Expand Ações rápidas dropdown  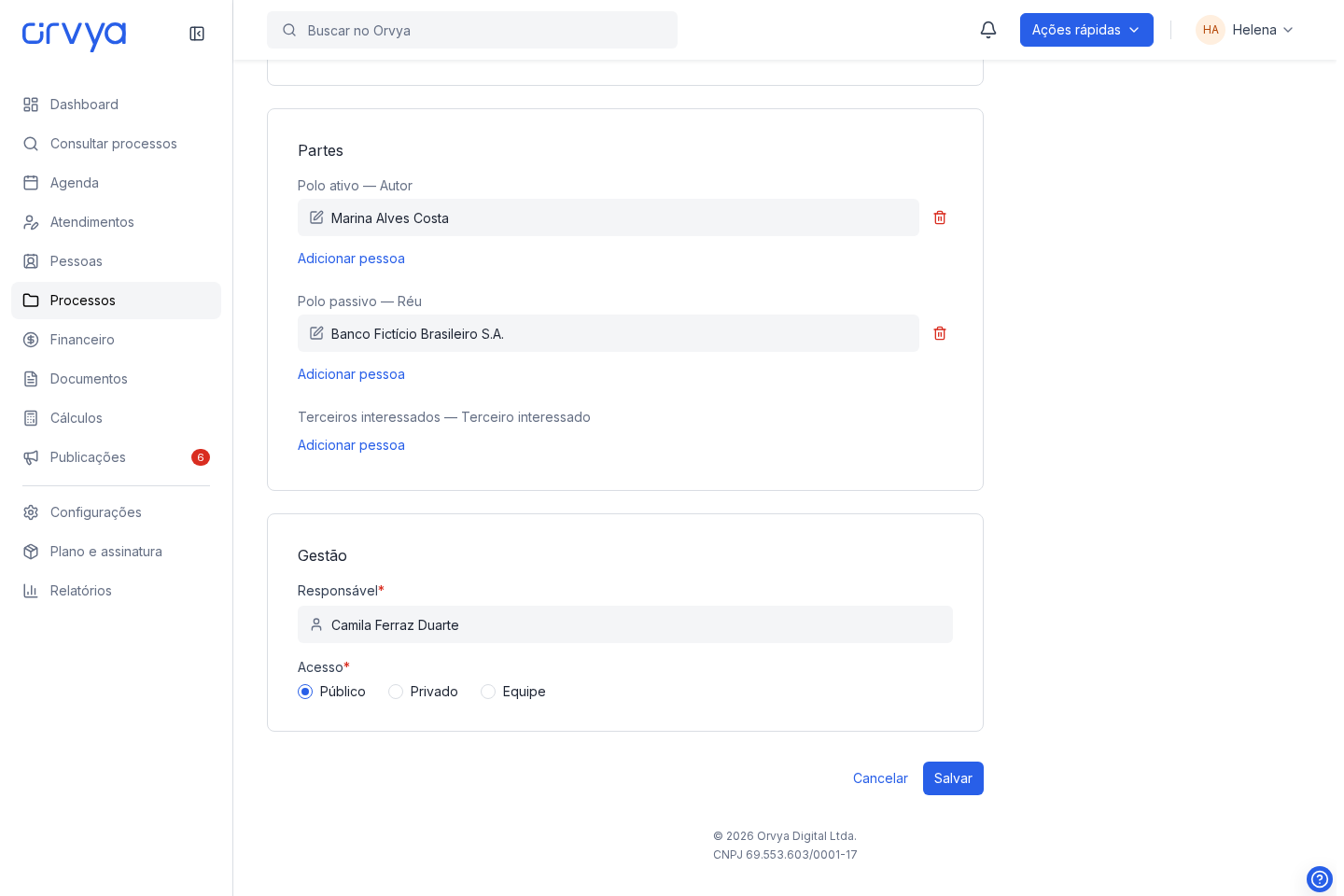click(x=1086, y=30)
